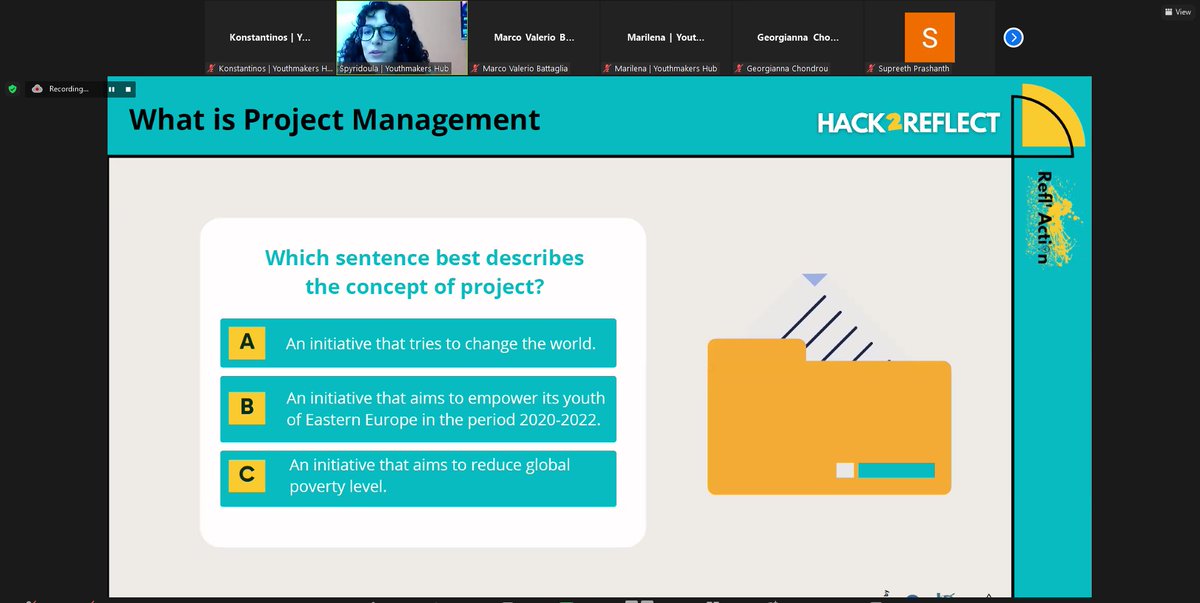Click muted mic icon beside Konstantinos name
This screenshot has width=1200, height=603.
tap(210, 69)
